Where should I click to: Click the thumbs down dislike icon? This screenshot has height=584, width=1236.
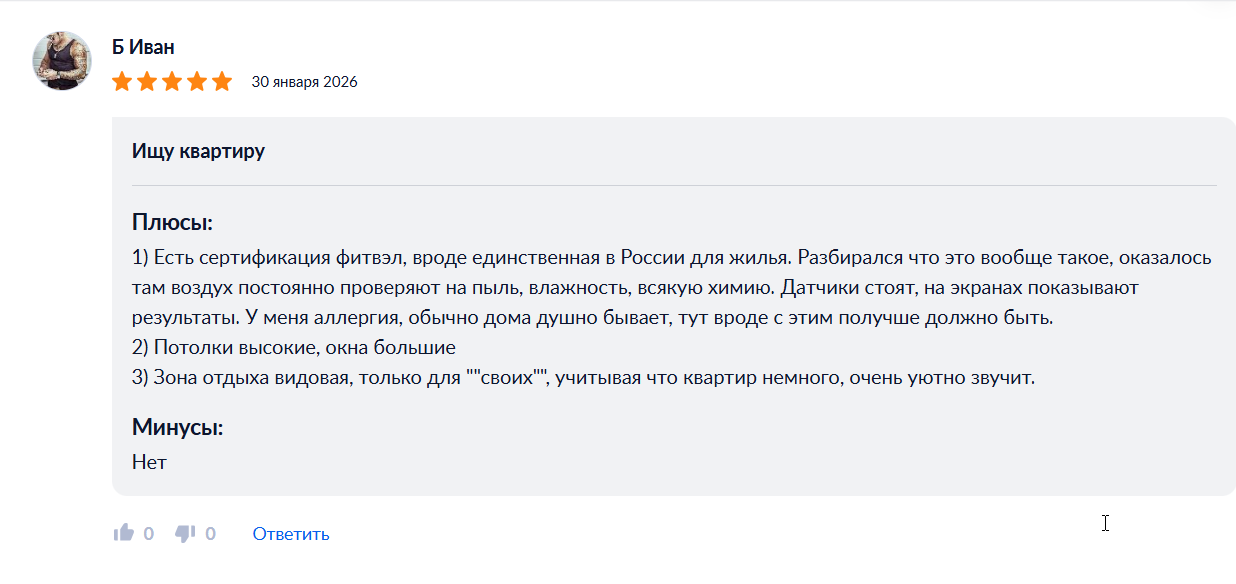coord(185,533)
